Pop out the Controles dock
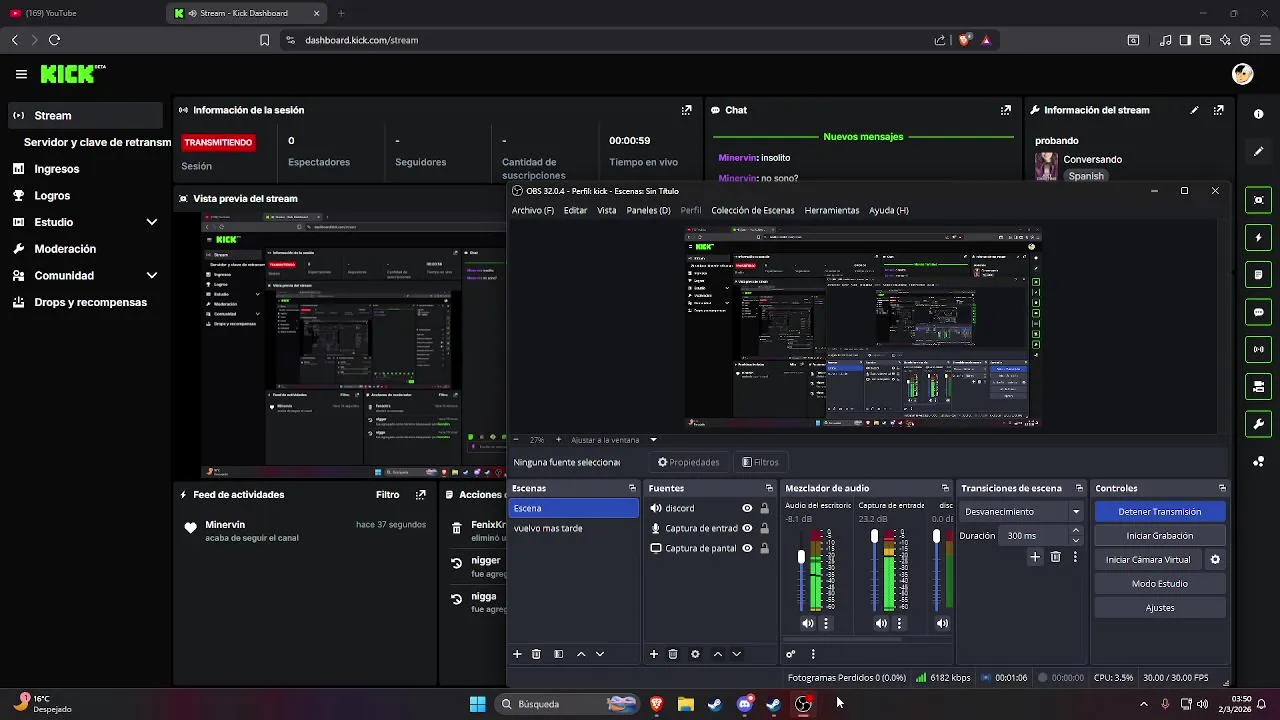The height and width of the screenshot is (720, 1280). pos(1222,488)
